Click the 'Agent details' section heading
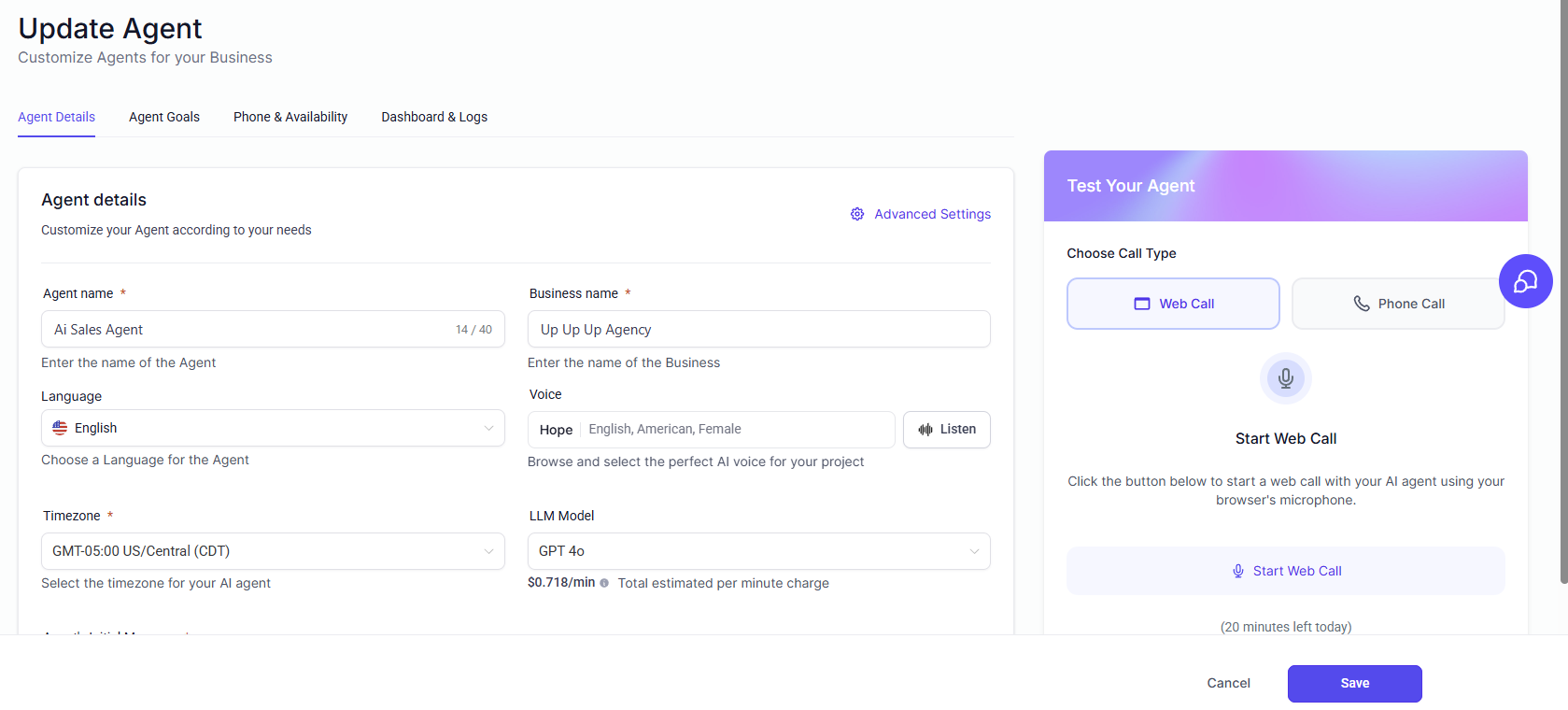 93,200
